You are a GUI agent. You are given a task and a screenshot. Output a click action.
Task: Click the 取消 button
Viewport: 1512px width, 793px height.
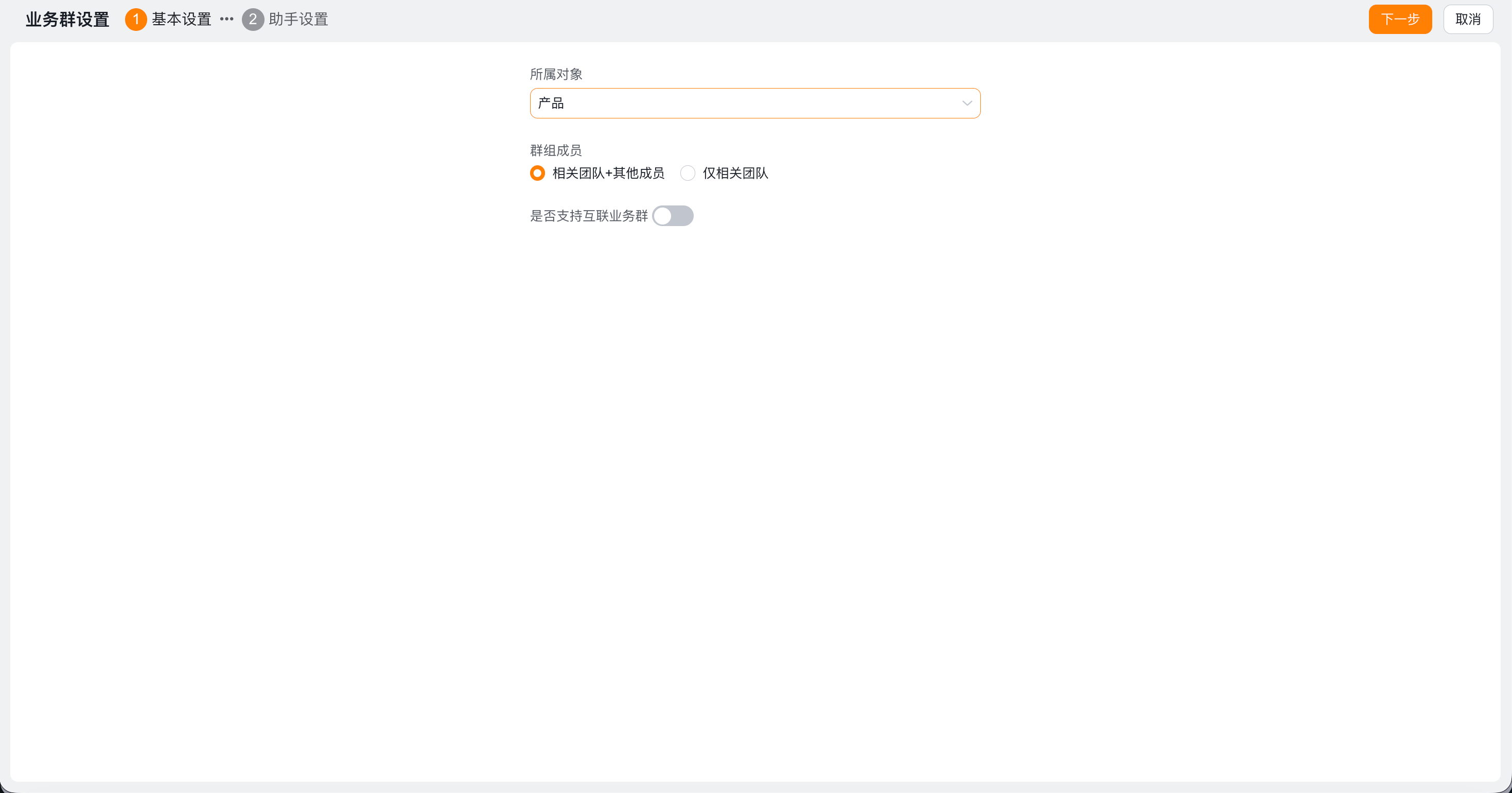pos(1468,20)
